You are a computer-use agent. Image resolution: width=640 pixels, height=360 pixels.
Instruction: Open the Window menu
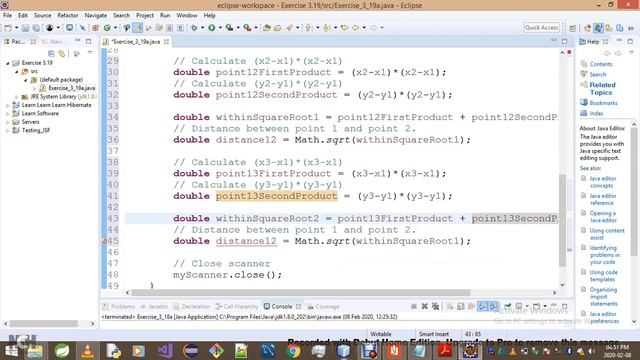(187, 15)
